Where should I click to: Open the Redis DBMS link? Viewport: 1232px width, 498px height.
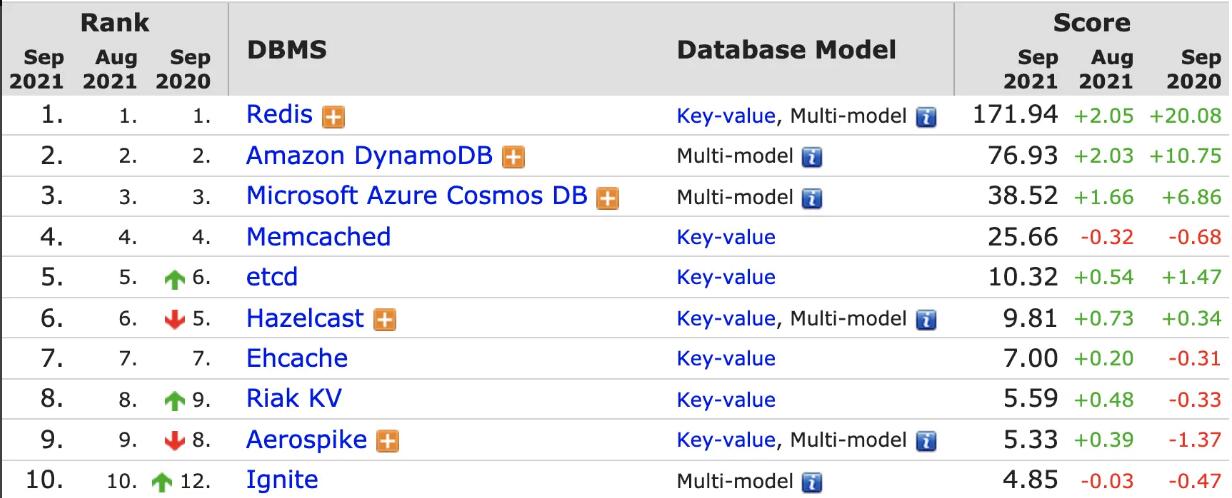point(279,115)
